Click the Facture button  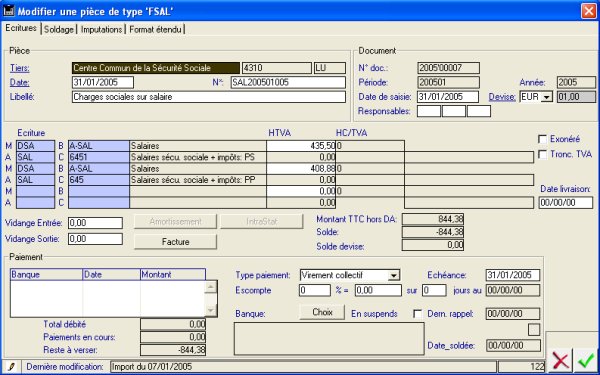coord(175,242)
